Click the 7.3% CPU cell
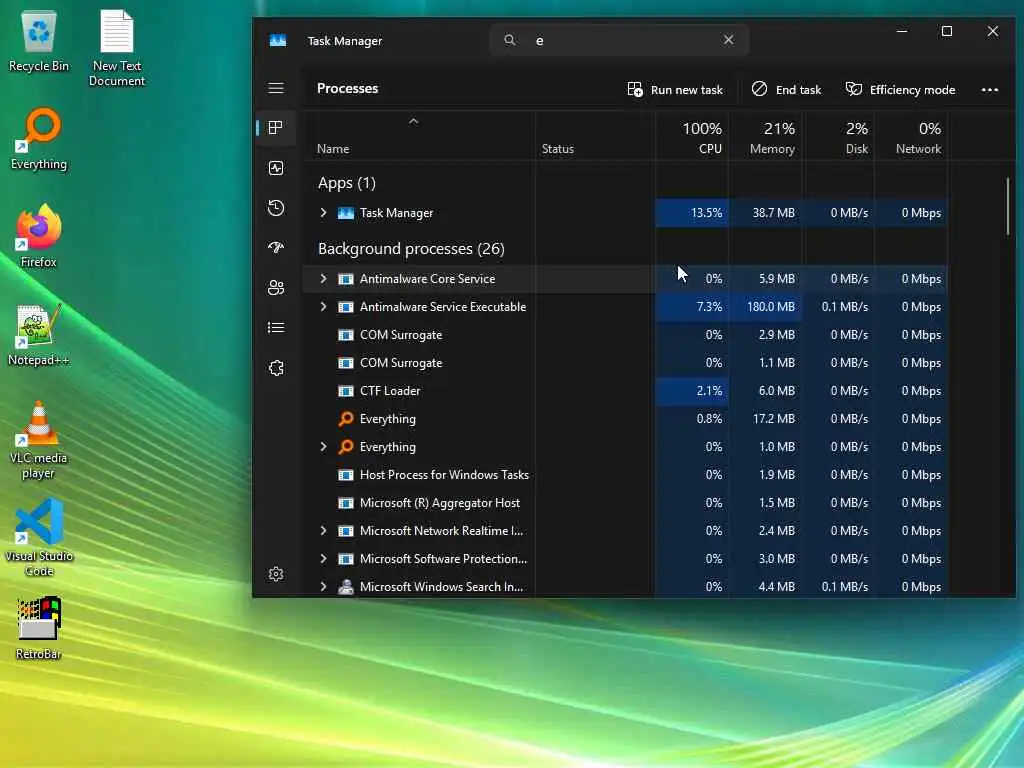Viewport: 1024px width, 768px height. click(692, 307)
